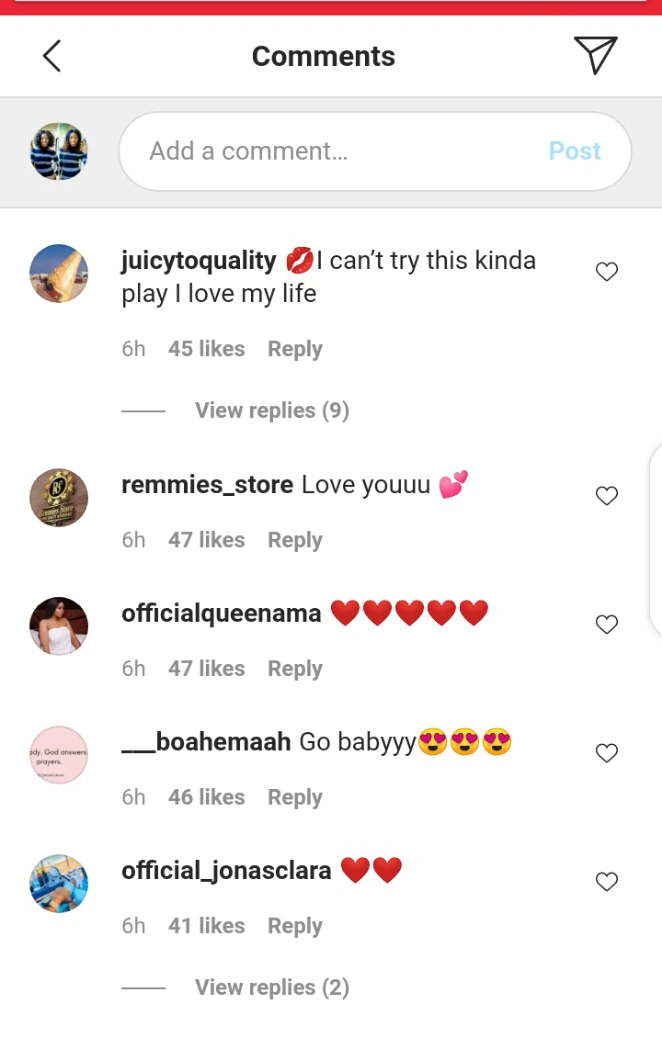
Task: Open remmies_store's profile avatar
Action: tap(59, 497)
